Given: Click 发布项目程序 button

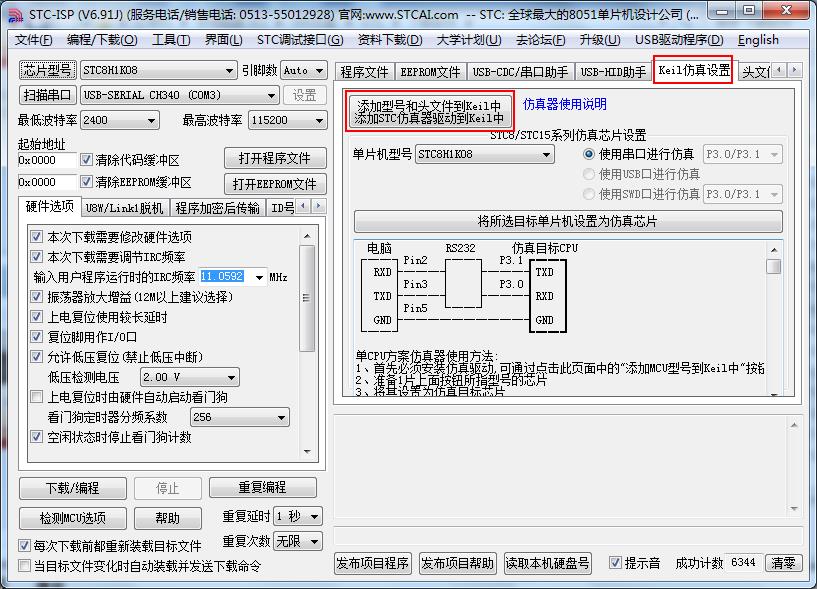Looking at the screenshot, I should pos(373,563).
